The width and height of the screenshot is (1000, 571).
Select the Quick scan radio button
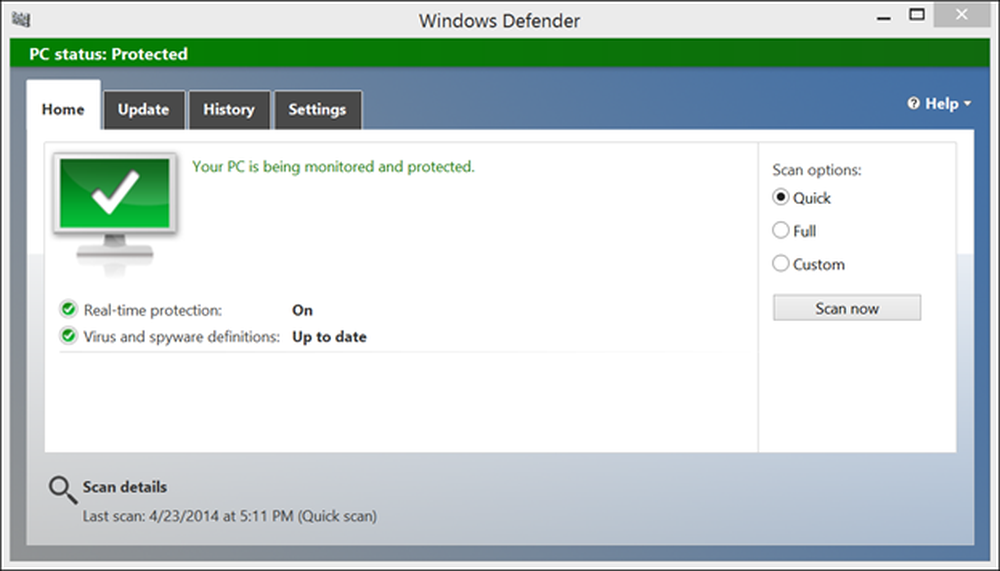pyautogui.click(x=781, y=197)
